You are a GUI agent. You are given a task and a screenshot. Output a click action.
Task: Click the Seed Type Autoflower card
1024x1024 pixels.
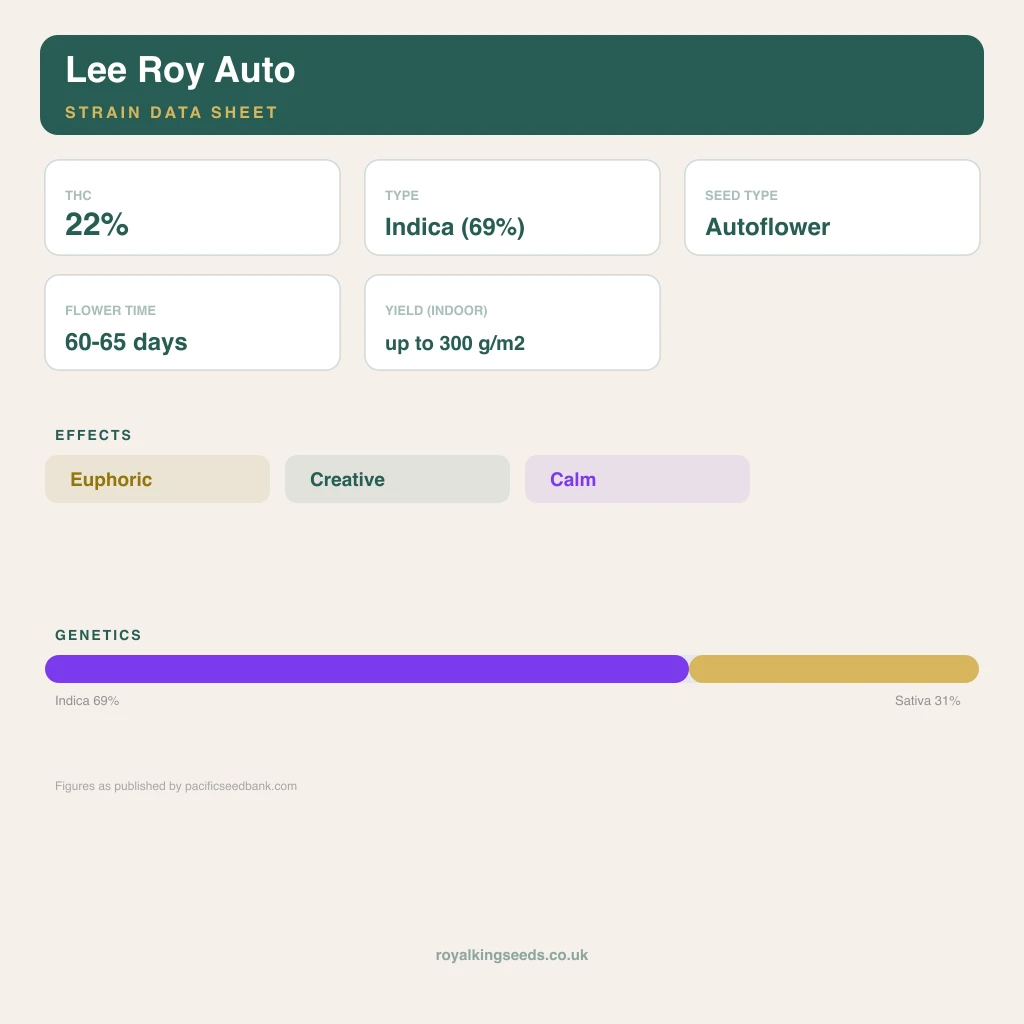tap(833, 208)
